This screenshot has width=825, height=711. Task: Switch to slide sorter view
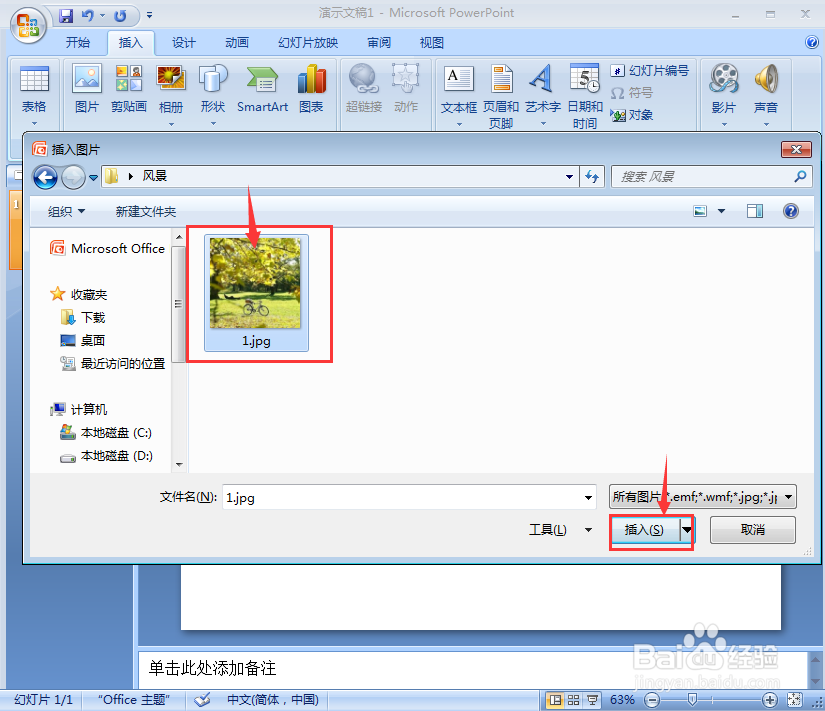(574, 700)
